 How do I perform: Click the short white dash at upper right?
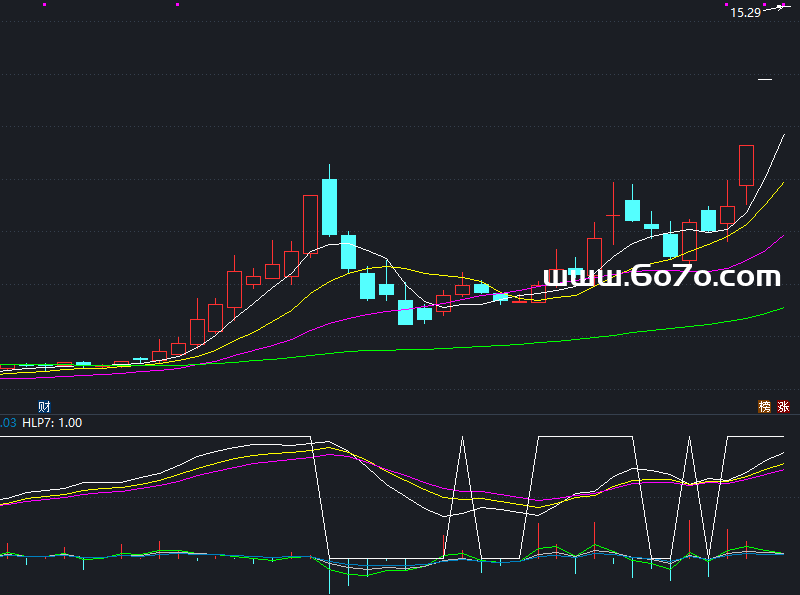[766, 79]
